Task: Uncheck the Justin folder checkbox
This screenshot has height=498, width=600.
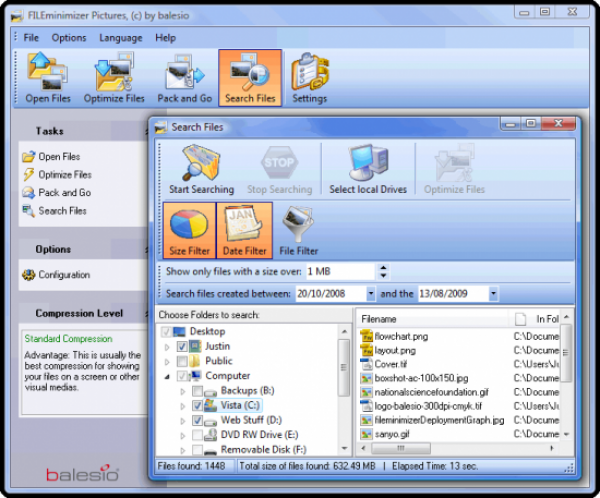Action: tap(182, 346)
